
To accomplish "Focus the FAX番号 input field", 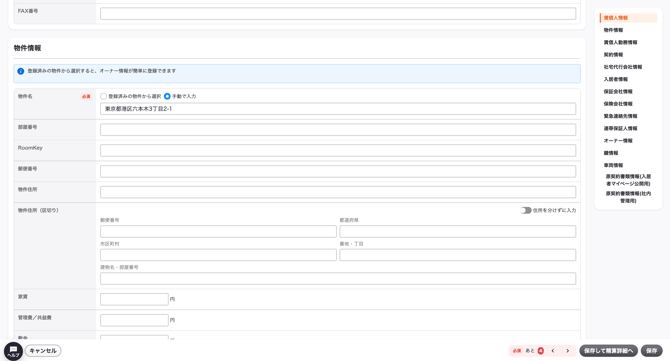I will 338,14.
